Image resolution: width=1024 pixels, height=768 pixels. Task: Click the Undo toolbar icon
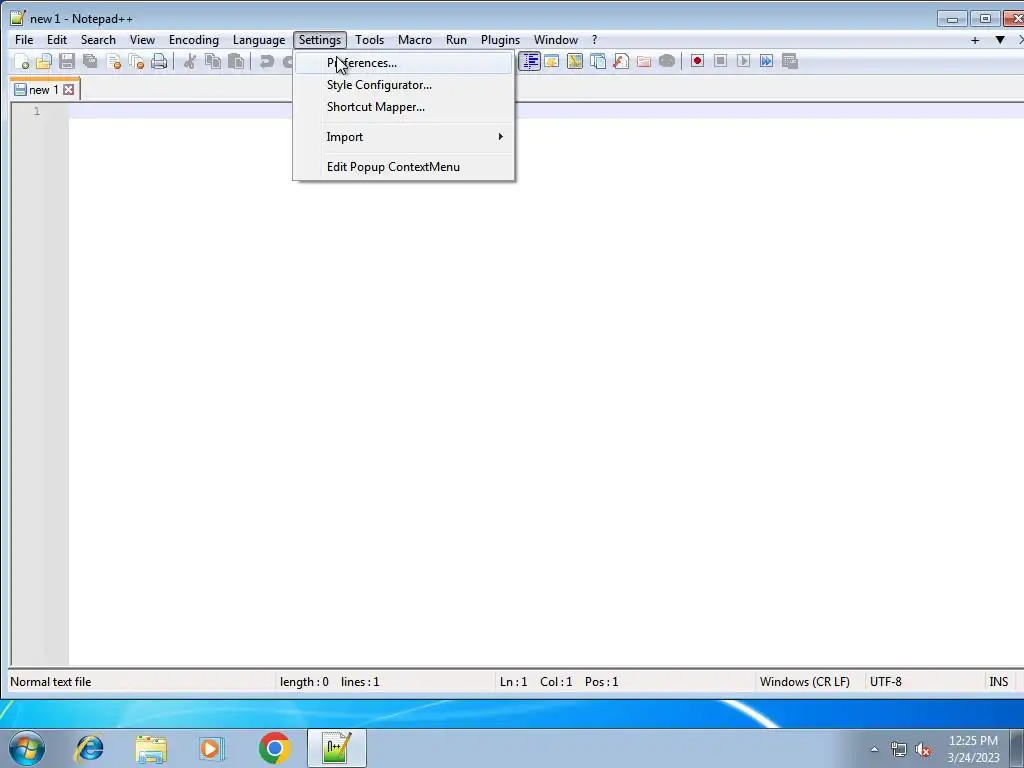click(266, 61)
